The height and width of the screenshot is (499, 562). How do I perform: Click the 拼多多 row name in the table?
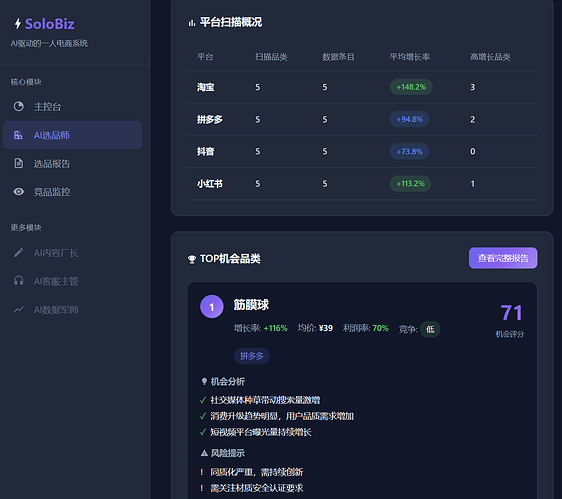pyautogui.click(x=210, y=119)
